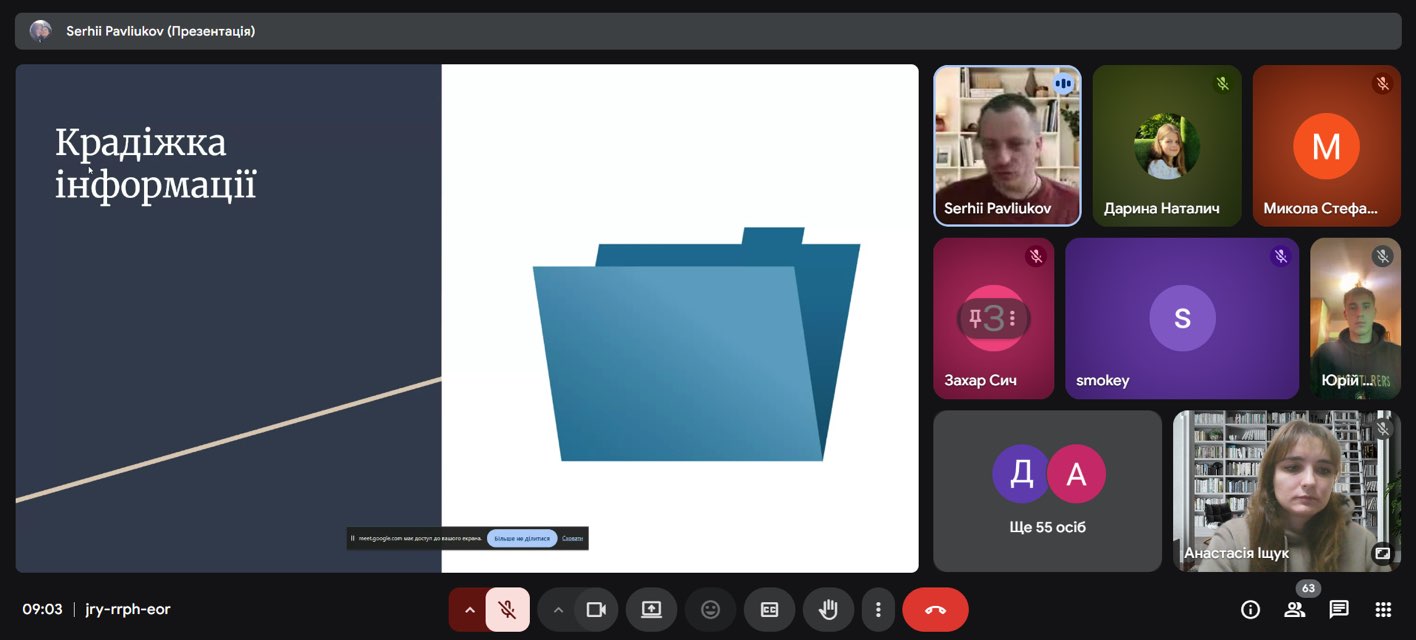Click the meeting code jry-rrph-eor
Screen dimensions: 1416x640
(x=128, y=609)
